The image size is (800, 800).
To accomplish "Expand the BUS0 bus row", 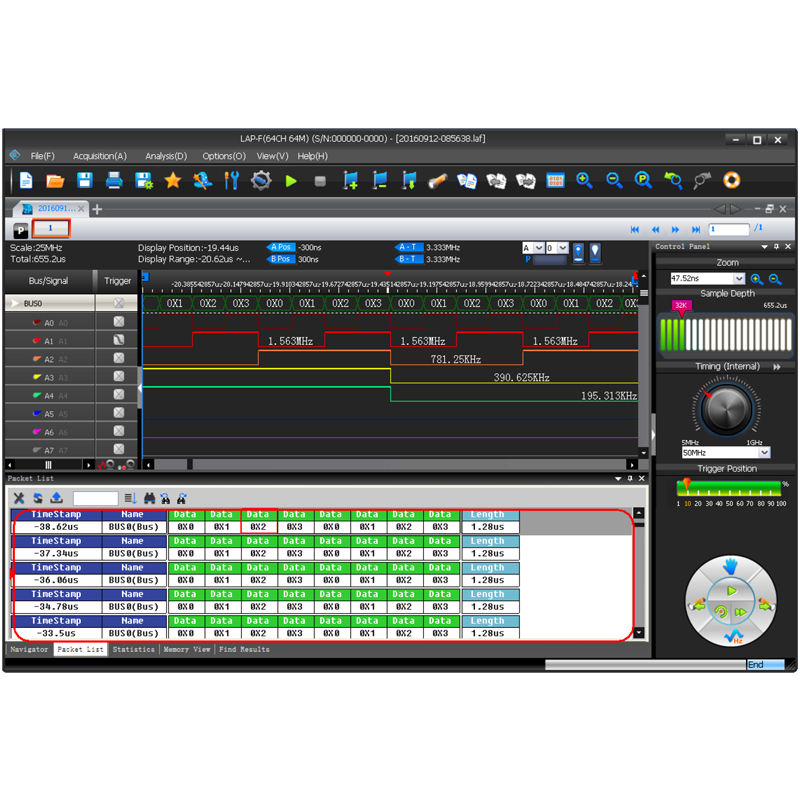I will tap(15, 304).
